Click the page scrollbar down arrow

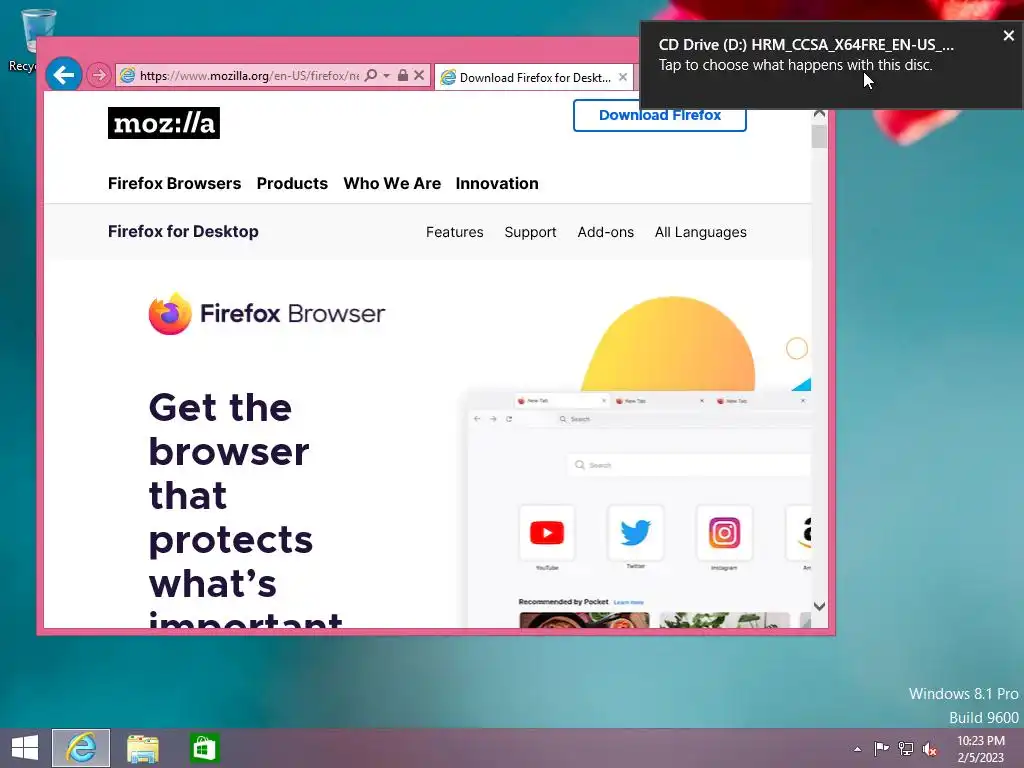tap(820, 607)
